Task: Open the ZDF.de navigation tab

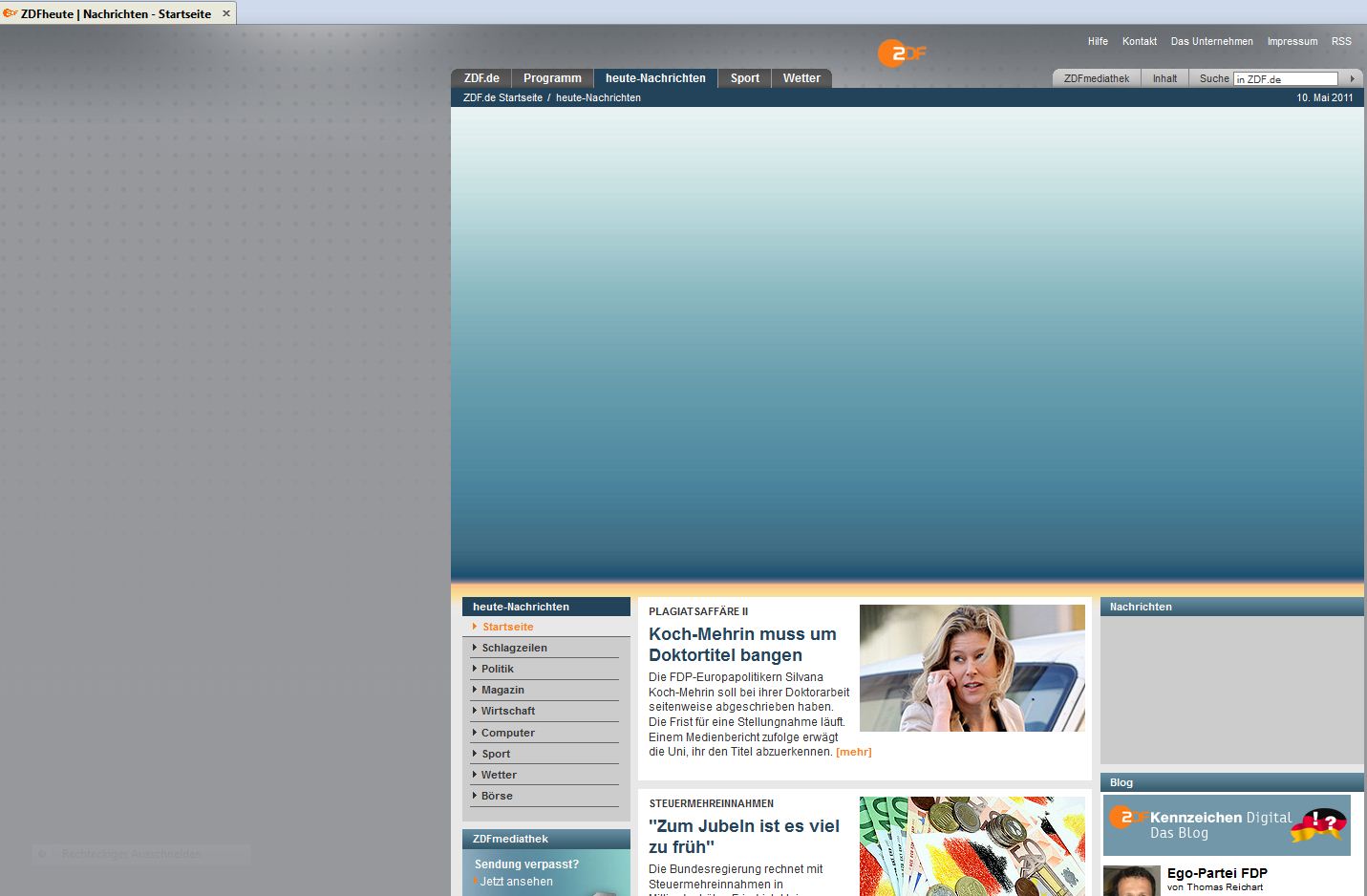Action: coord(481,78)
